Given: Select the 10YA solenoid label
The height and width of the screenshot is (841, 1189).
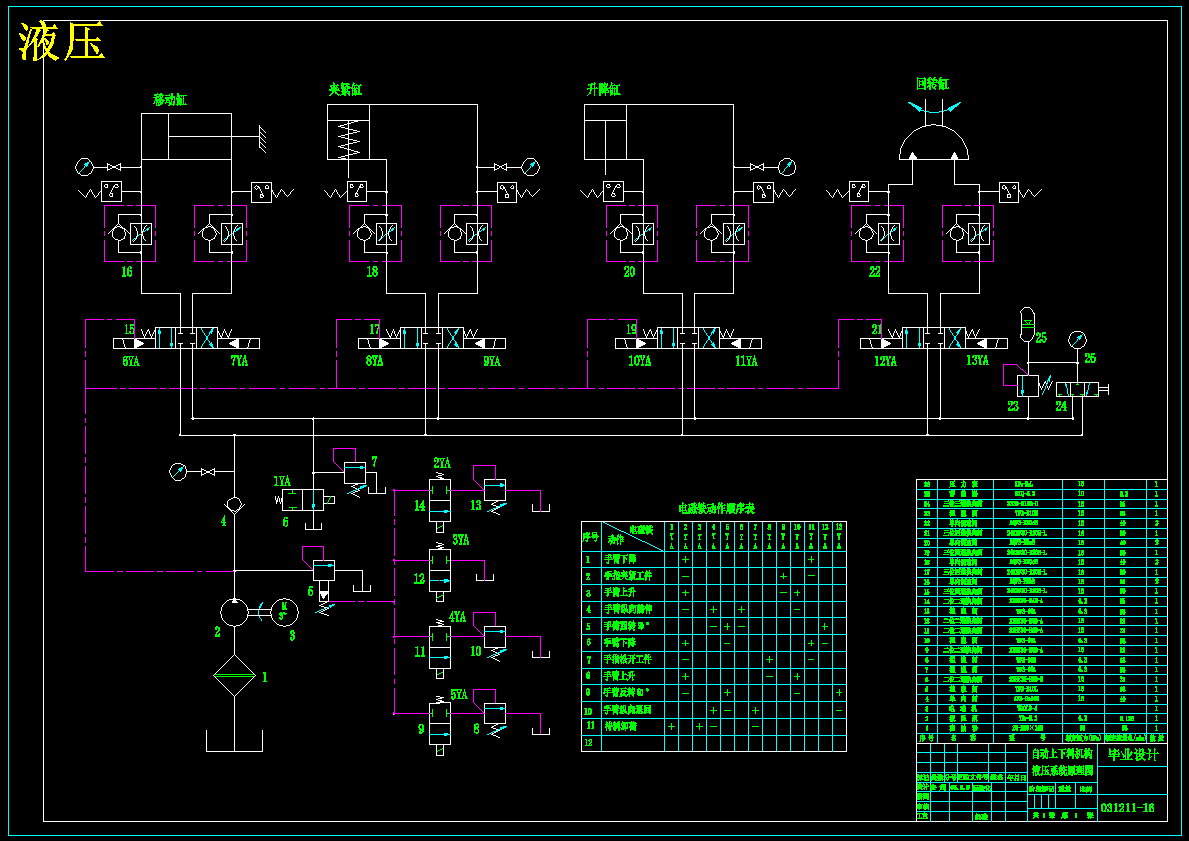Looking at the screenshot, I should [639, 362].
